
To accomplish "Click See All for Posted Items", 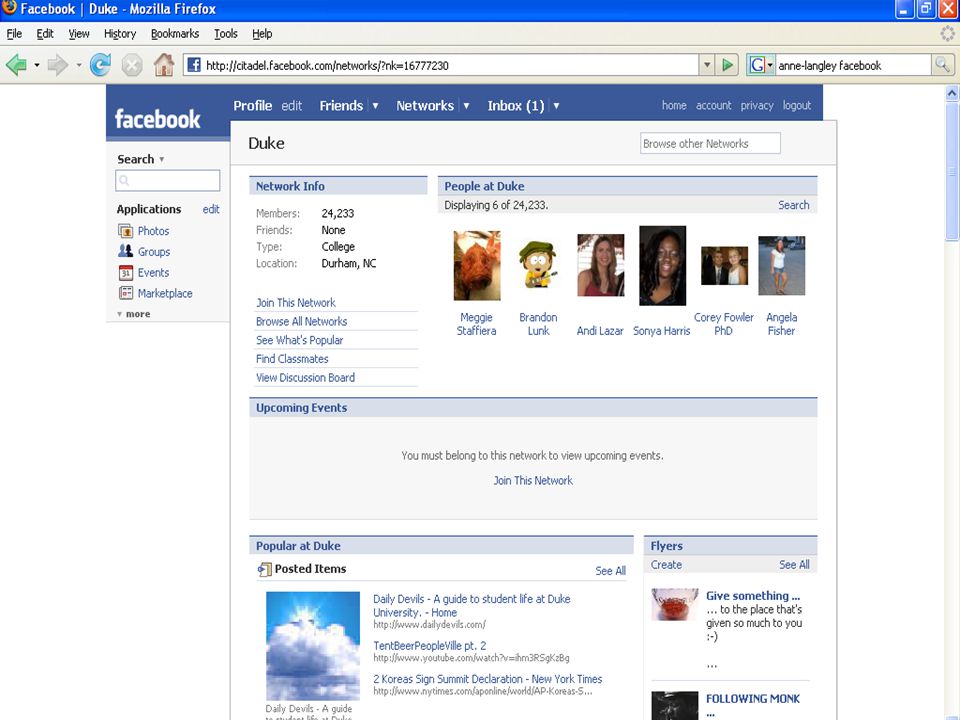I will pyautogui.click(x=610, y=571).
